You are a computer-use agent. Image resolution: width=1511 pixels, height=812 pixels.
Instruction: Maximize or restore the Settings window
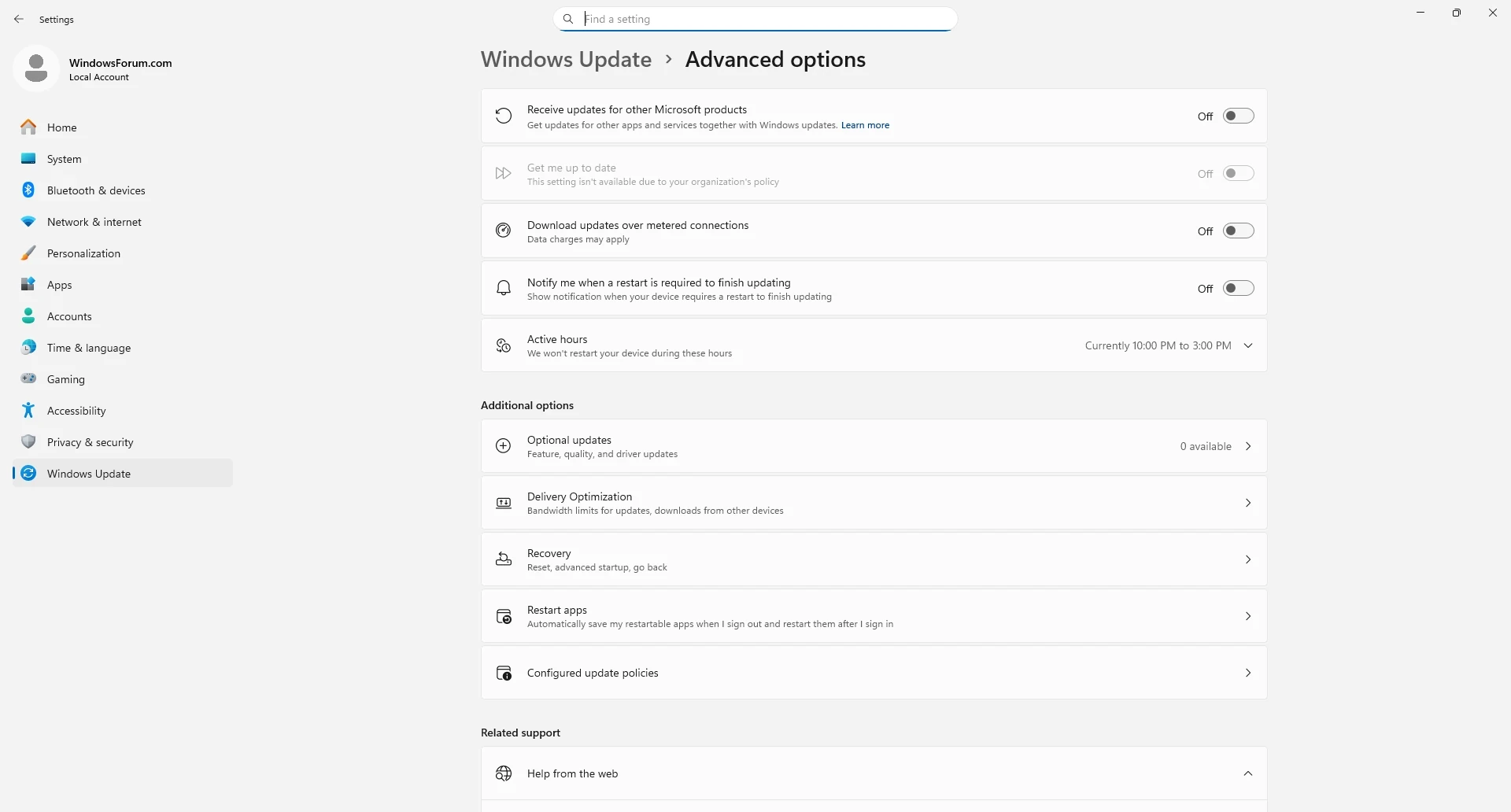coord(1457,13)
